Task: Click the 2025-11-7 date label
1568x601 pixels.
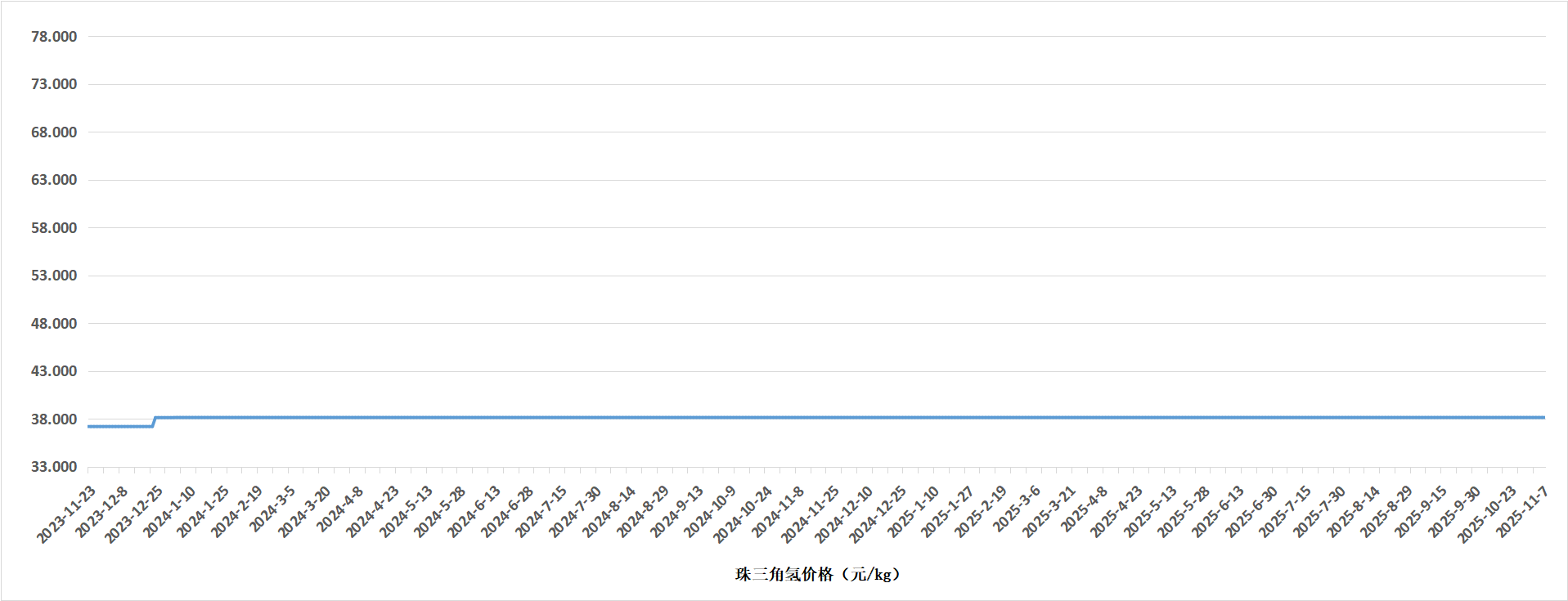Action: click(x=1522, y=513)
